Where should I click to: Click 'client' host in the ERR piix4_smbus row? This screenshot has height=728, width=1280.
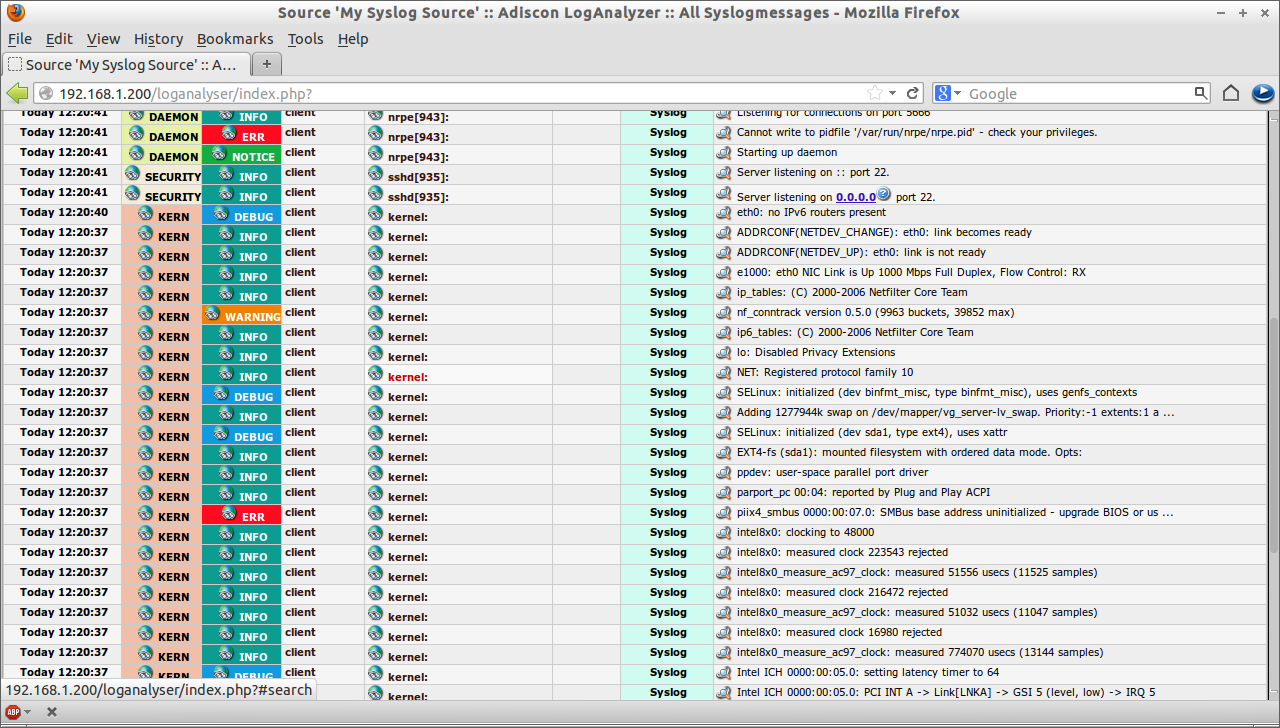[x=300, y=512]
